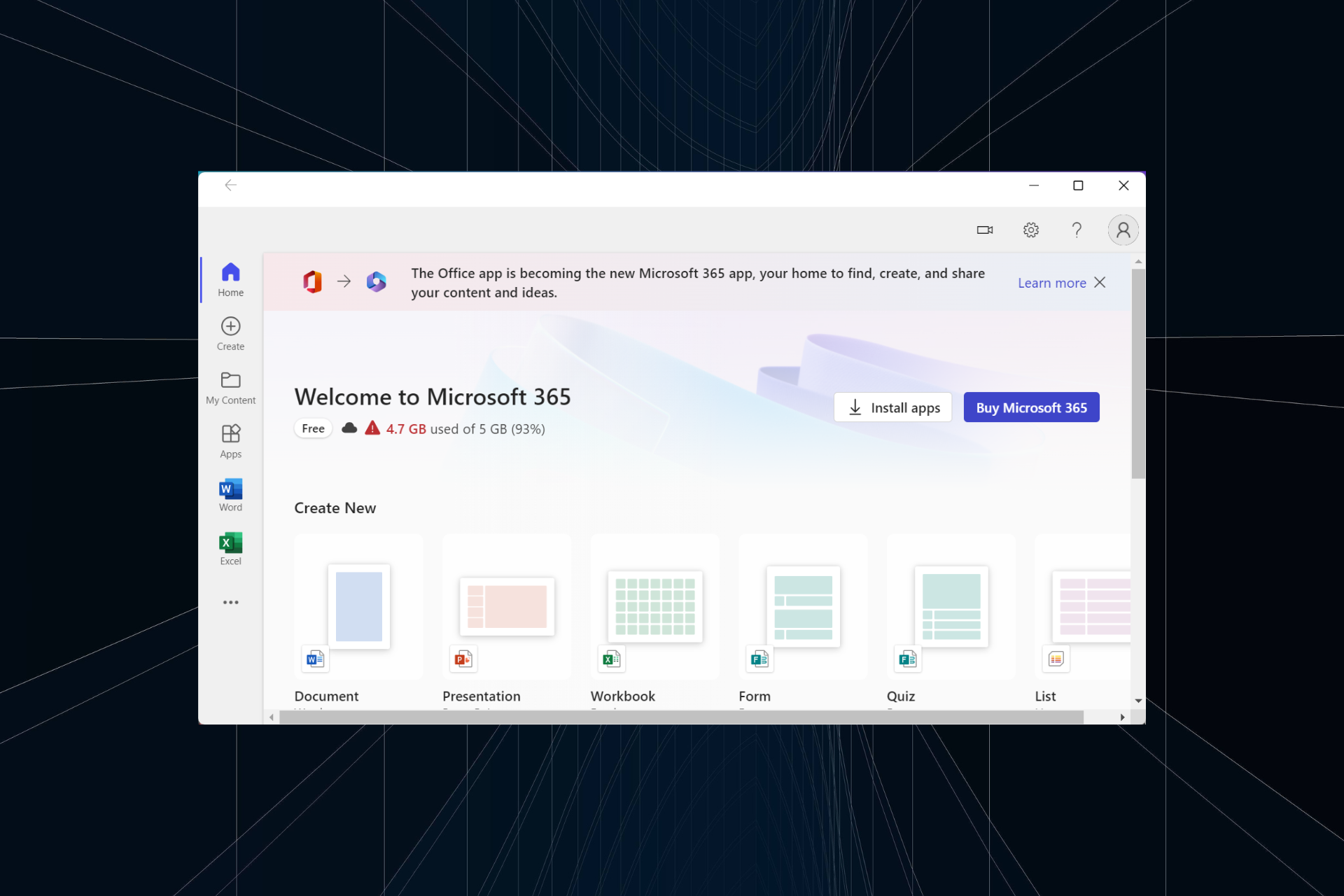
Task: Click the Install apps button
Action: click(x=892, y=407)
